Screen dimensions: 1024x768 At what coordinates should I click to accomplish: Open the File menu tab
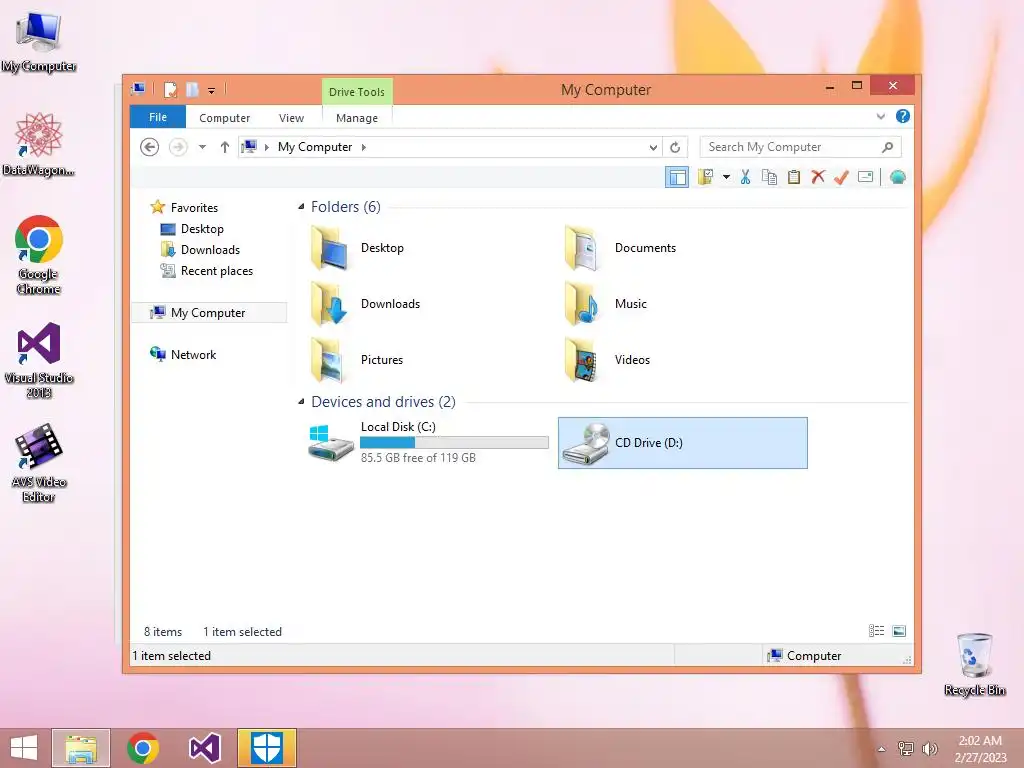tap(158, 117)
